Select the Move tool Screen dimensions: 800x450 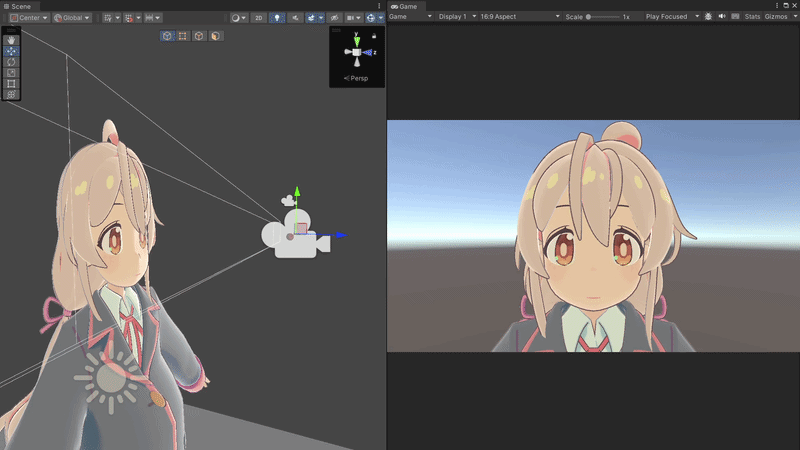(x=11, y=51)
